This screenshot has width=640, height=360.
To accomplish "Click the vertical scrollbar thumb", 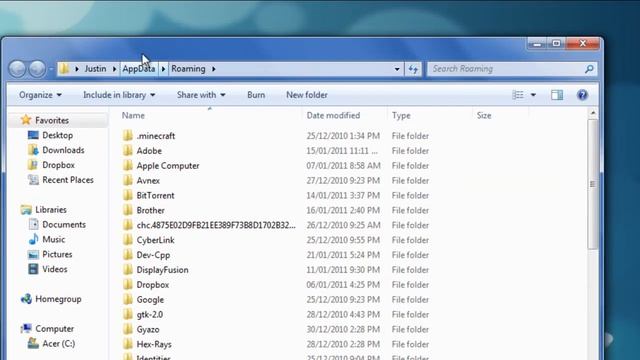I will point(593,184).
